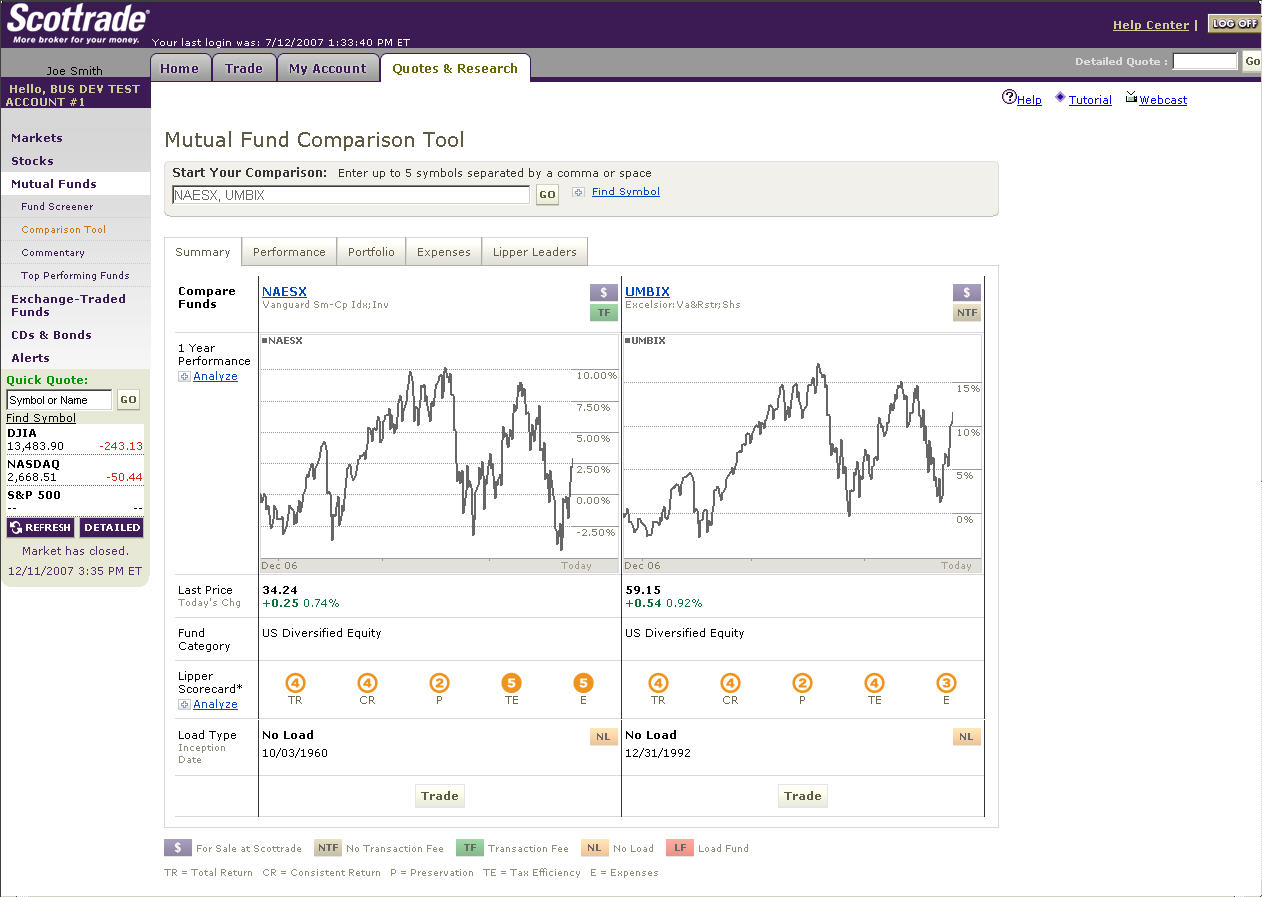Click Find Symbol link under Quick Quote
Screen dimensions: 1262x897
pos(41,418)
